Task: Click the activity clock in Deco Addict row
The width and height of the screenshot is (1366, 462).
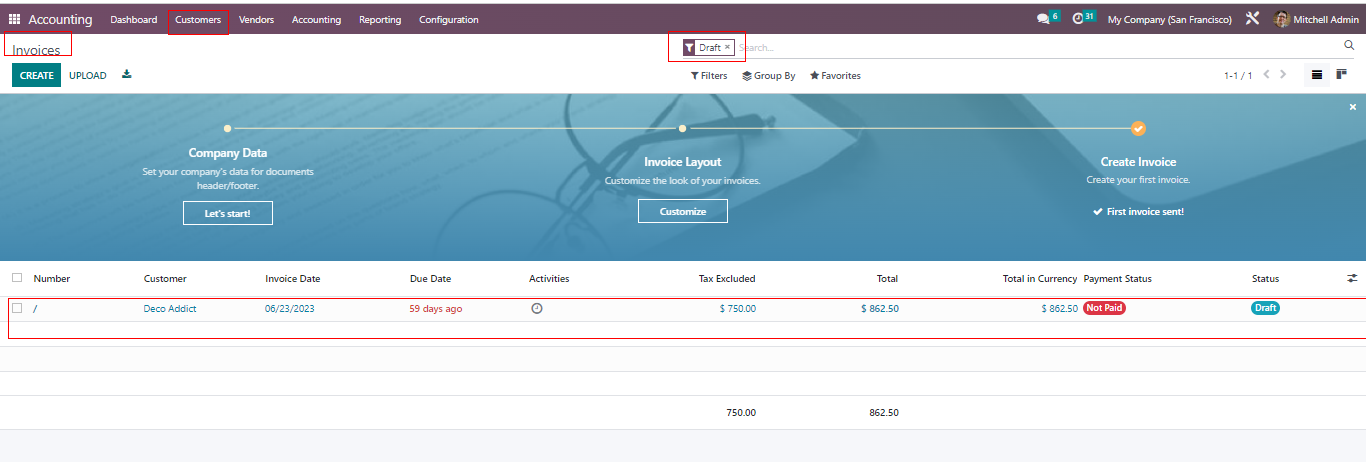Action: click(x=537, y=309)
